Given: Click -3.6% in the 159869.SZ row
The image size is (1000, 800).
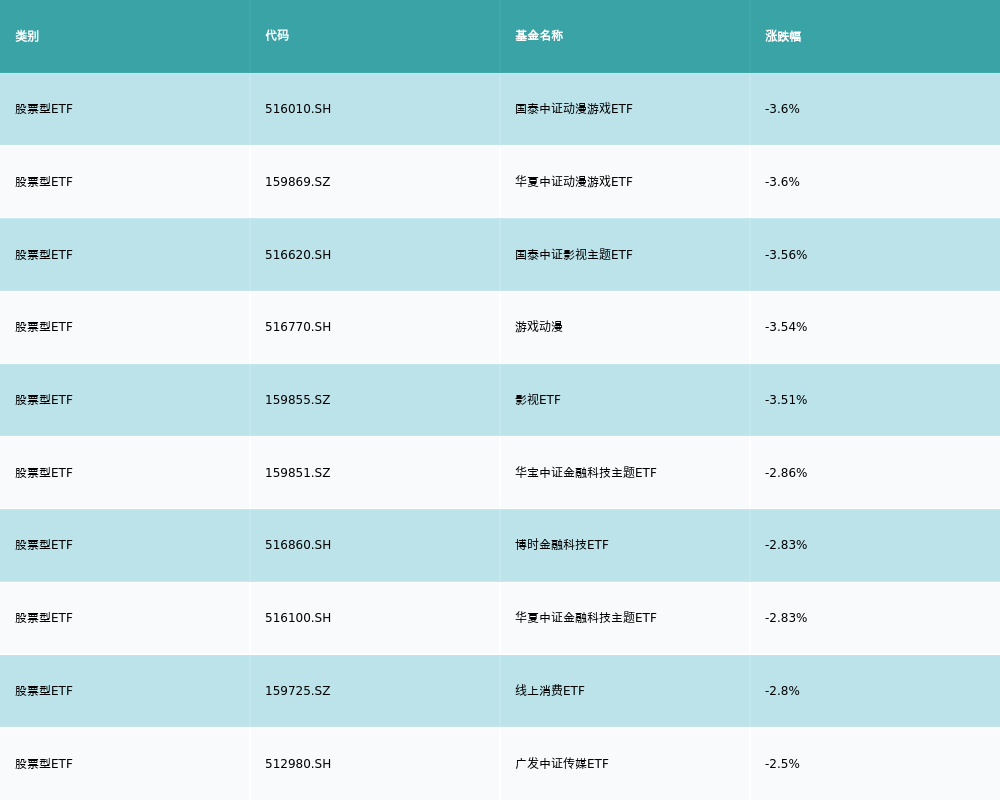Looking at the screenshot, I should coord(782,182).
